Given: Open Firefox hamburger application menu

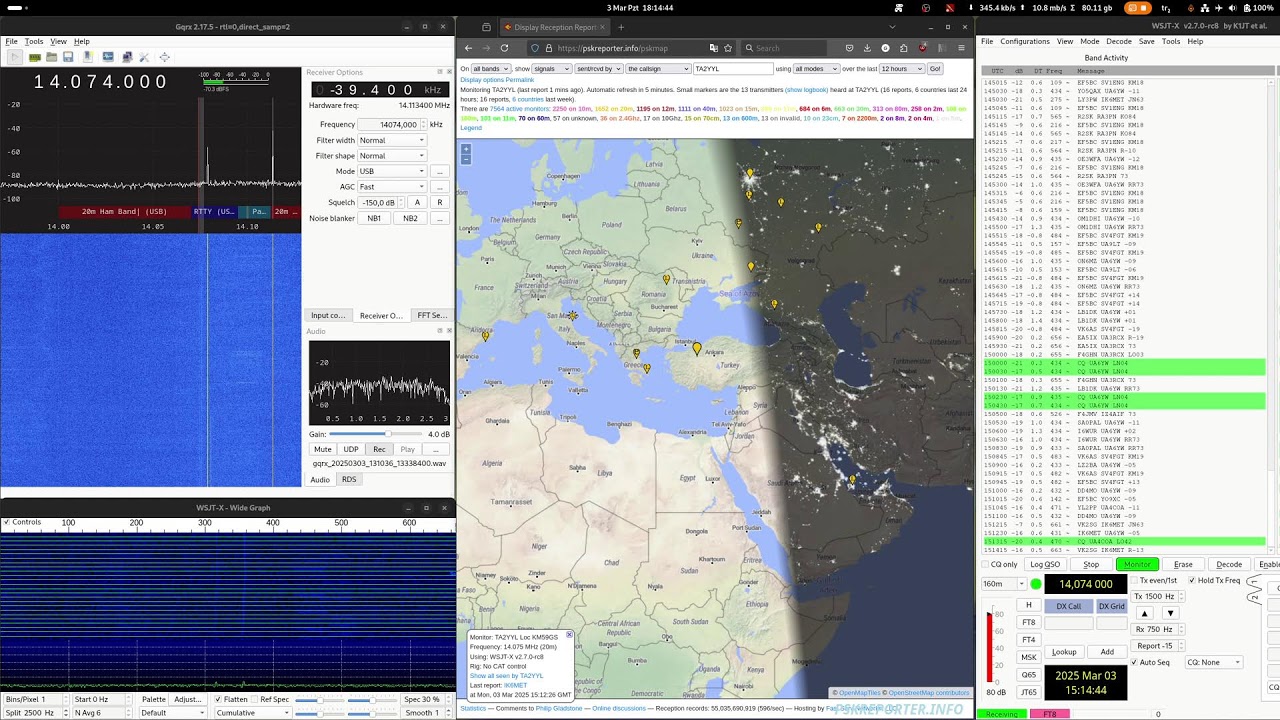Looking at the screenshot, I should point(961,48).
